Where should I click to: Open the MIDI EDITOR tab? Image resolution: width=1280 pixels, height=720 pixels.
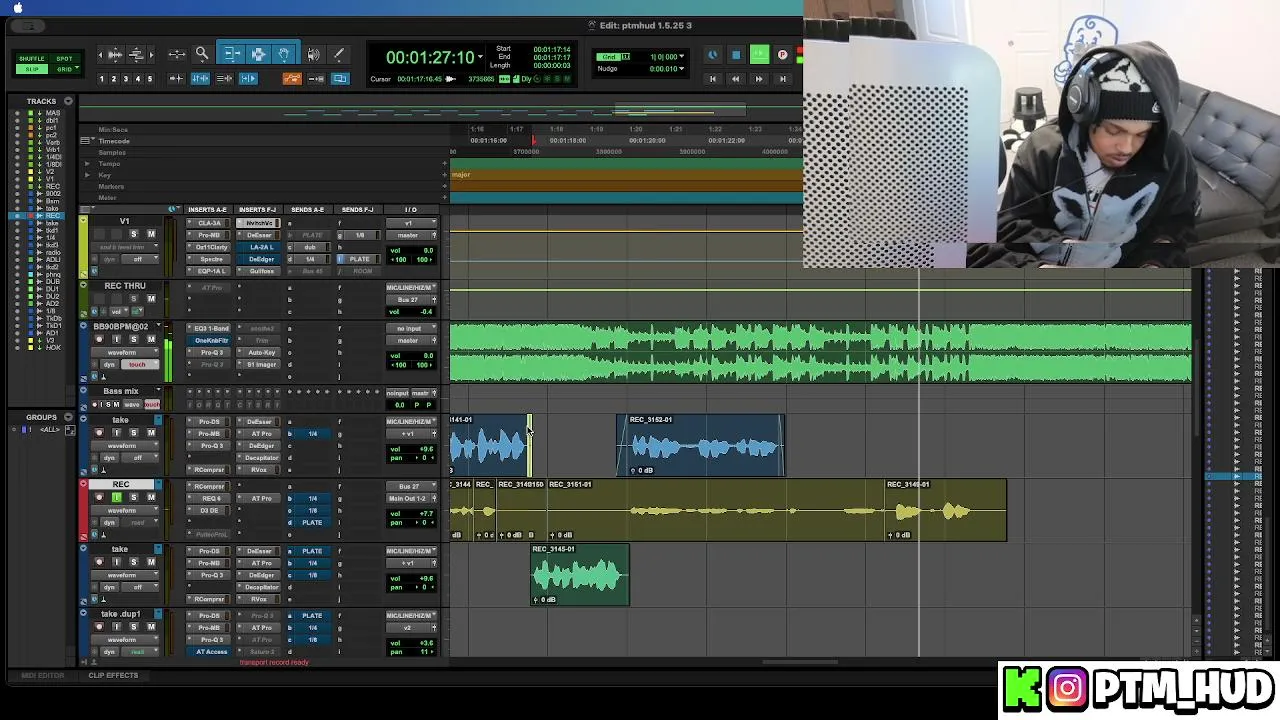(x=43, y=675)
